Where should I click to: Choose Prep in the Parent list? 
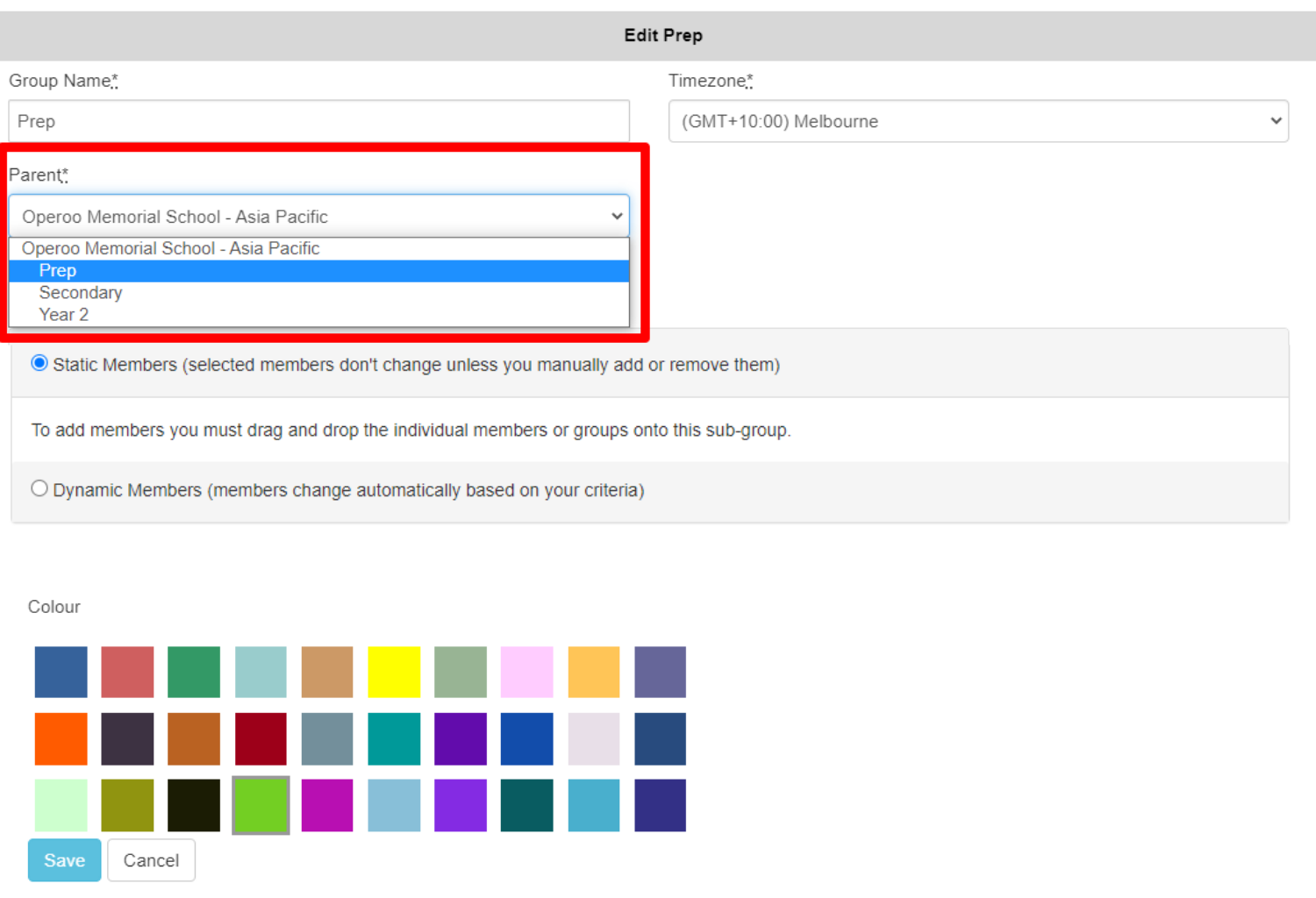point(58,271)
